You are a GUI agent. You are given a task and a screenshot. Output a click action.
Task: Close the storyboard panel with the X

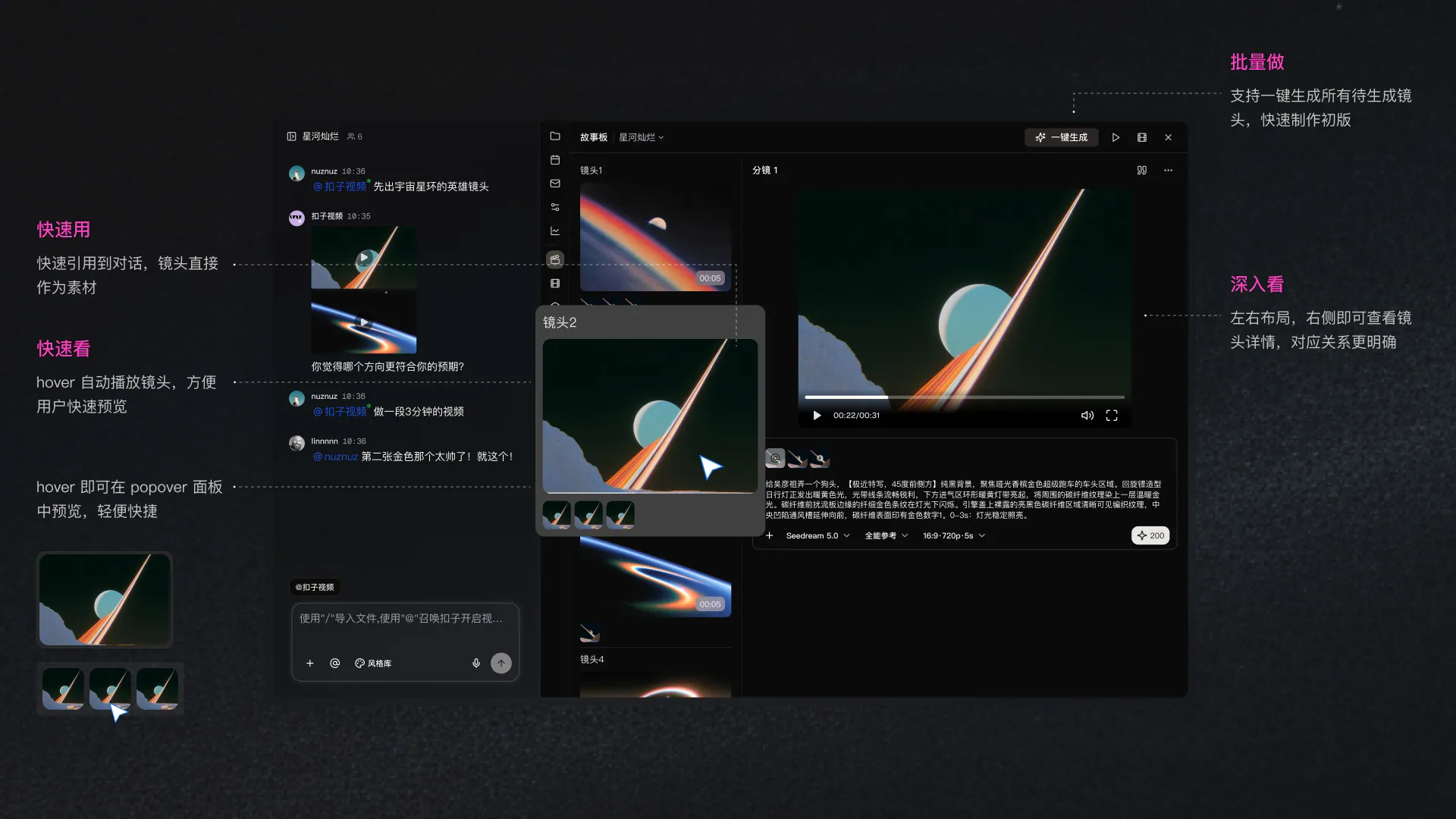tap(1169, 137)
